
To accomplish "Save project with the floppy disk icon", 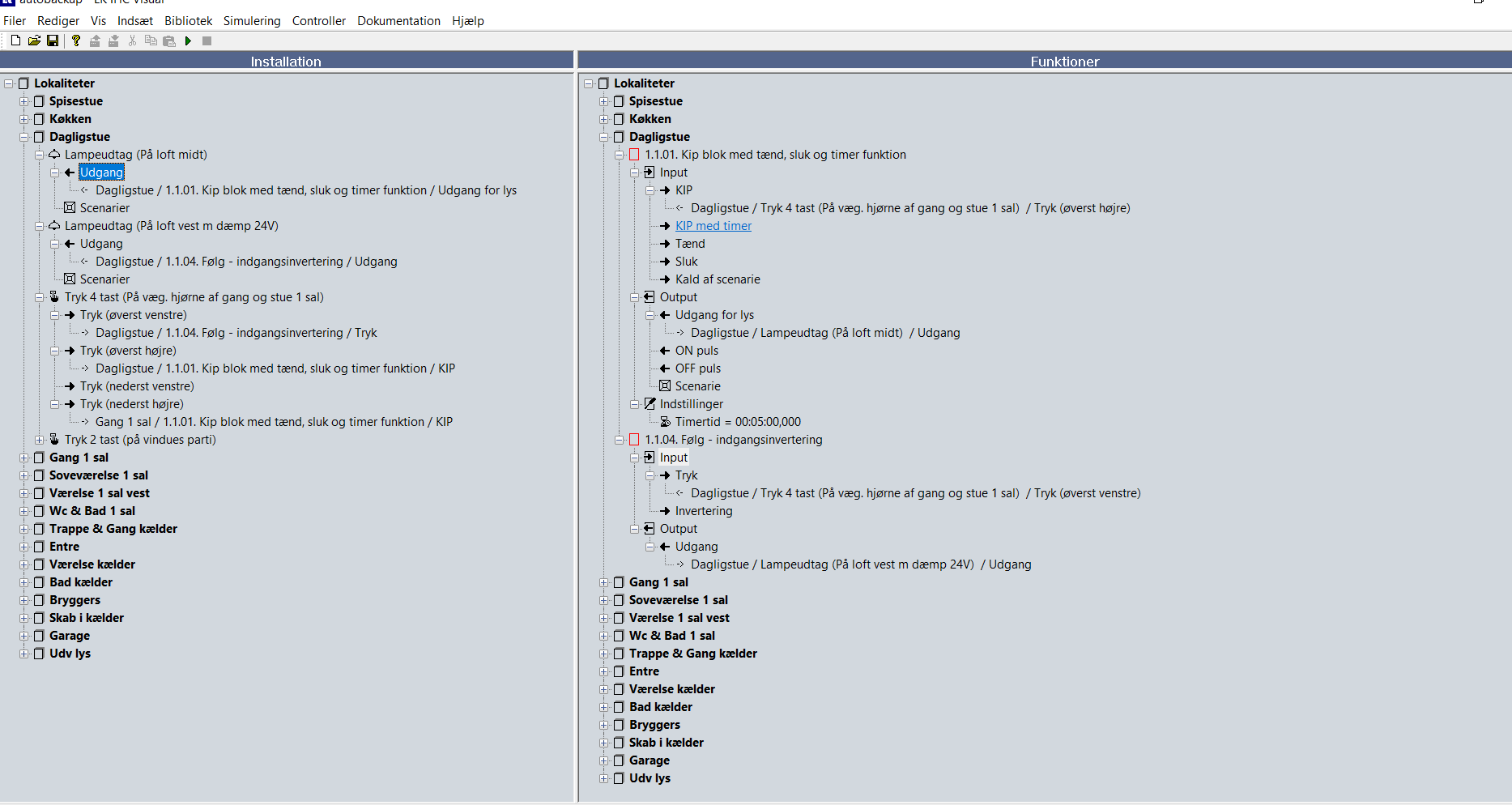I will (x=53, y=40).
